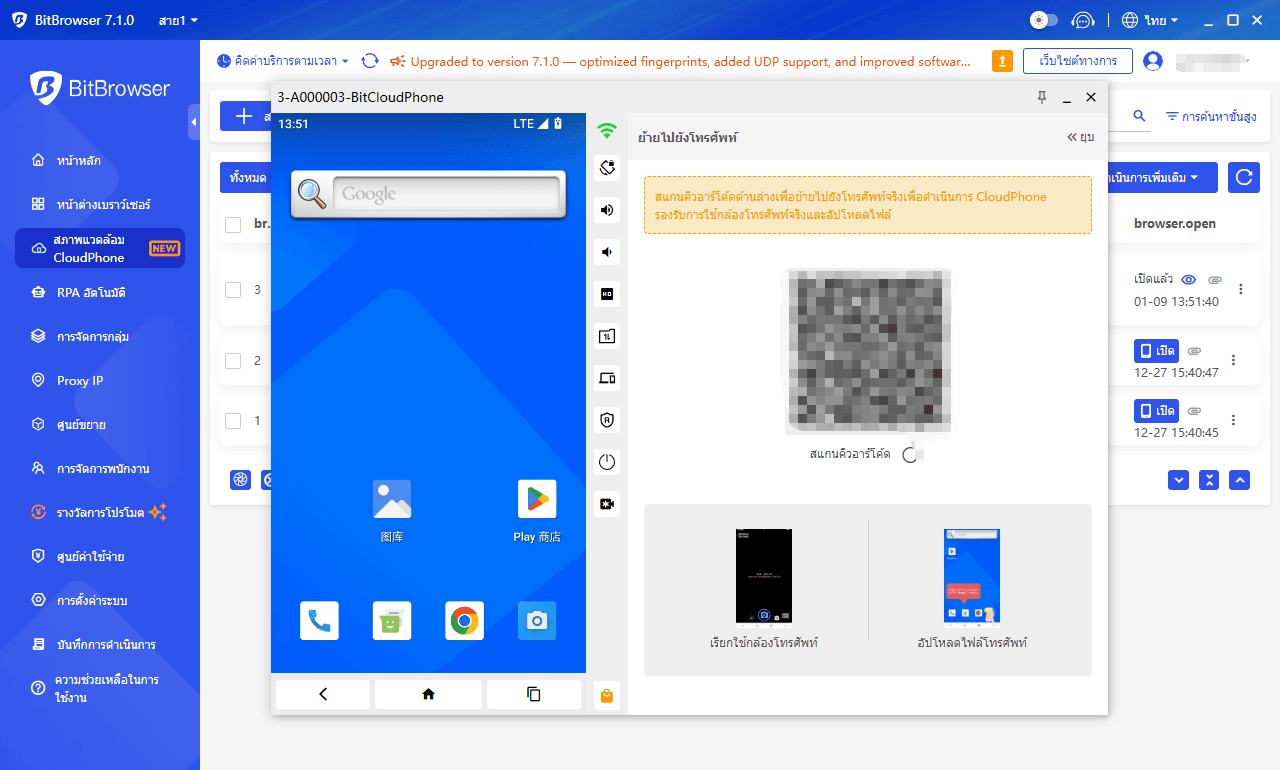Pin the BitCloudPhone window
This screenshot has width=1280, height=770.
point(1041,97)
